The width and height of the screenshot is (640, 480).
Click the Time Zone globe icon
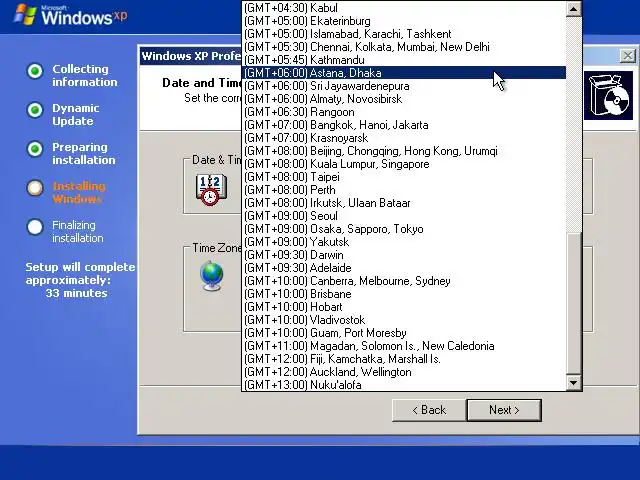coord(211,276)
